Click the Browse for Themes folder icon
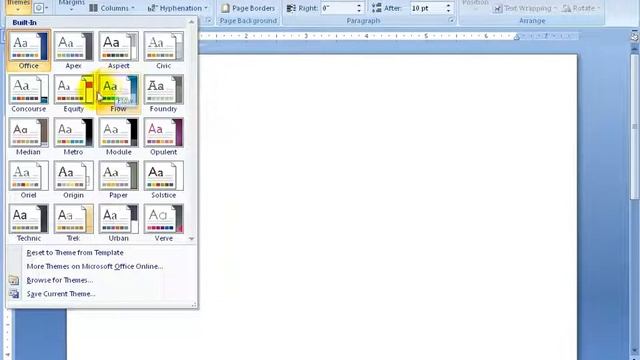Screen dimensions: 640x360 pyautogui.click(x=14, y=280)
